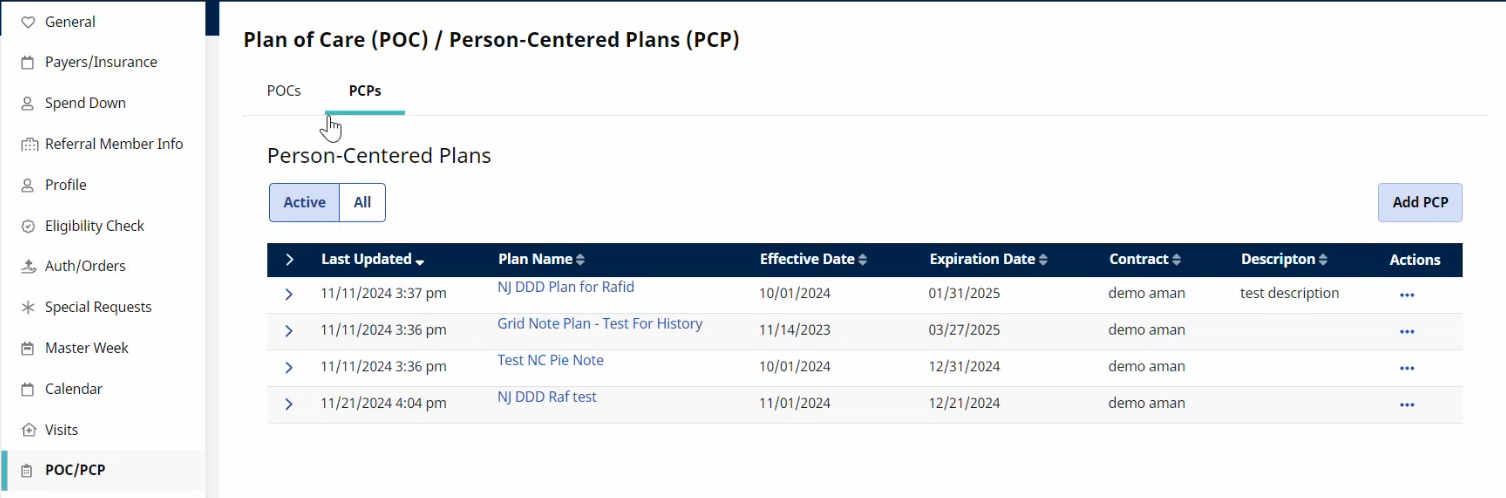Viewport: 1506px width, 498px height.
Task: Open Master Week in the sidebar
Action: (86, 348)
